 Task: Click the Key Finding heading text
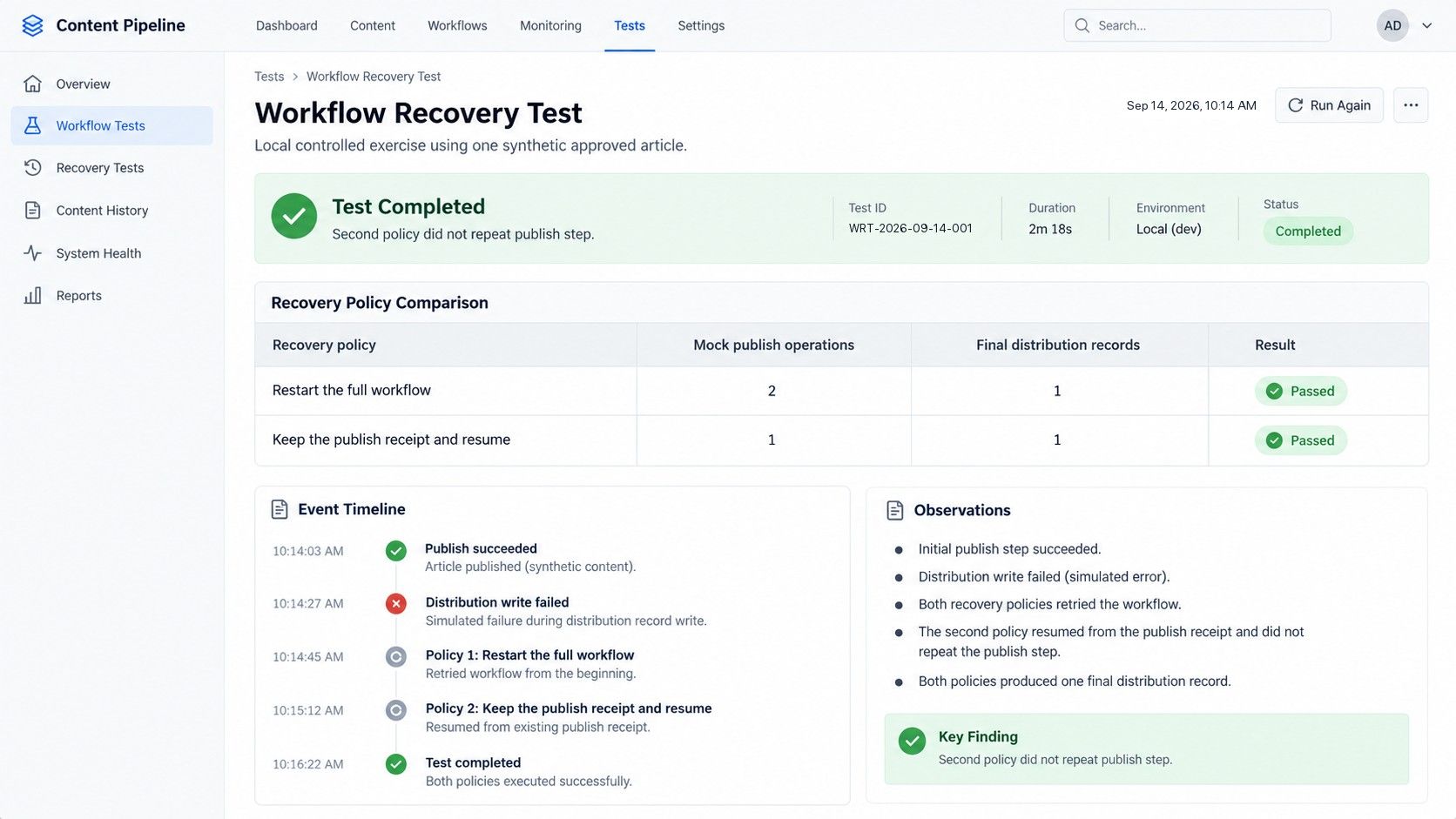(978, 736)
